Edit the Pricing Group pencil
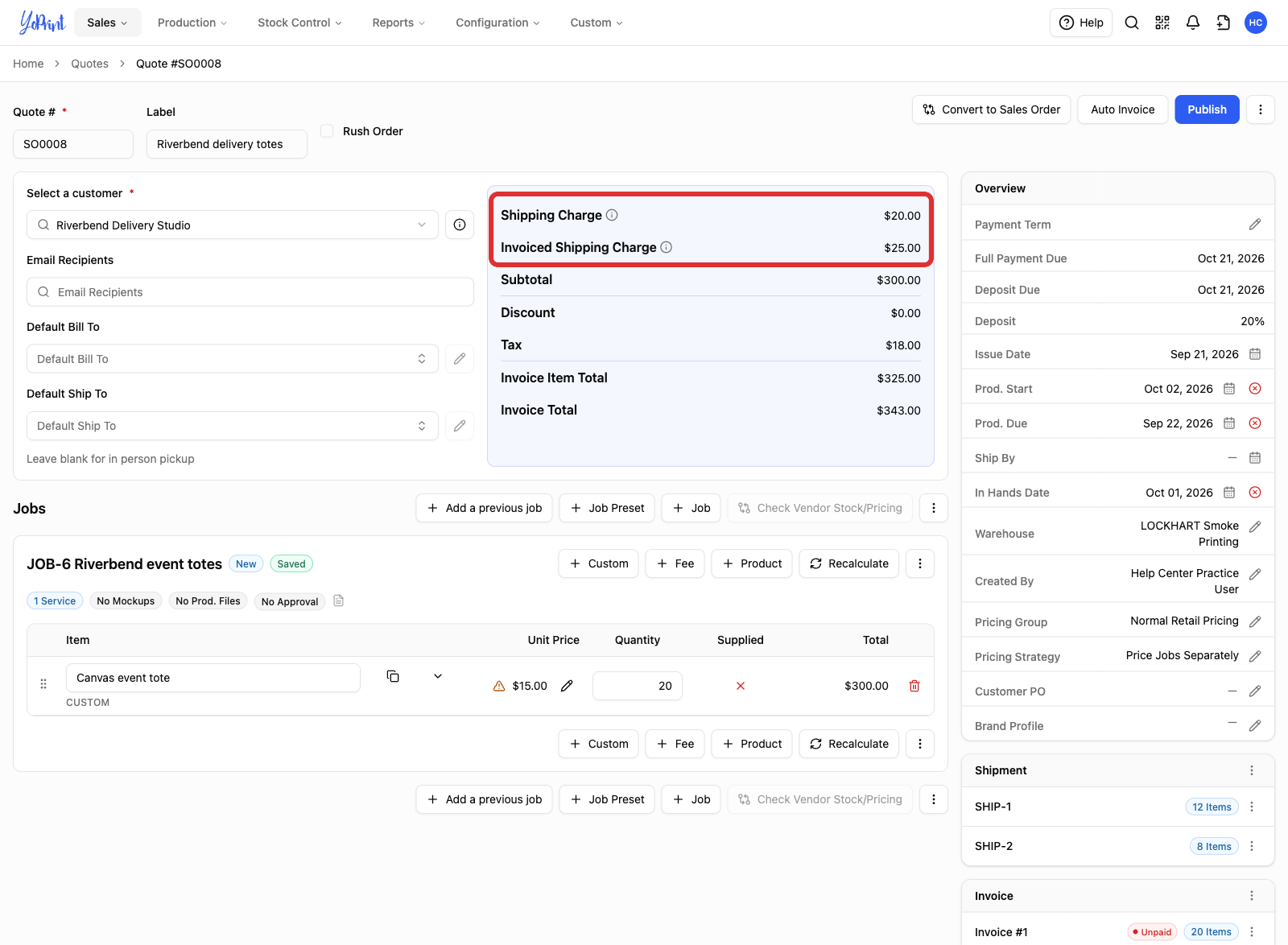The height and width of the screenshot is (945, 1288). click(1255, 621)
